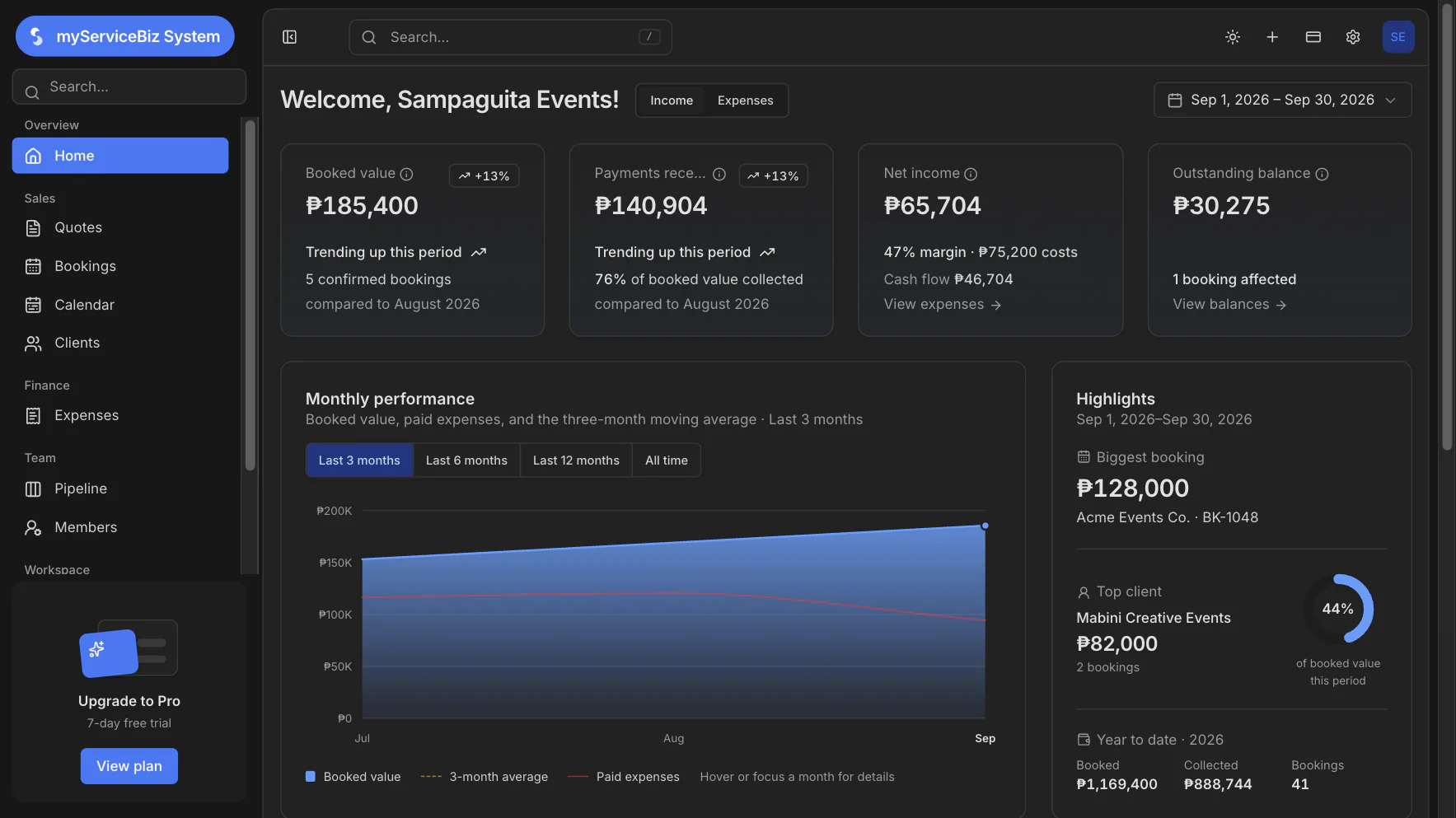Collapse the sidebar using the panel icon
Viewport: 1456px width, 818px height.
coord(289,37)
